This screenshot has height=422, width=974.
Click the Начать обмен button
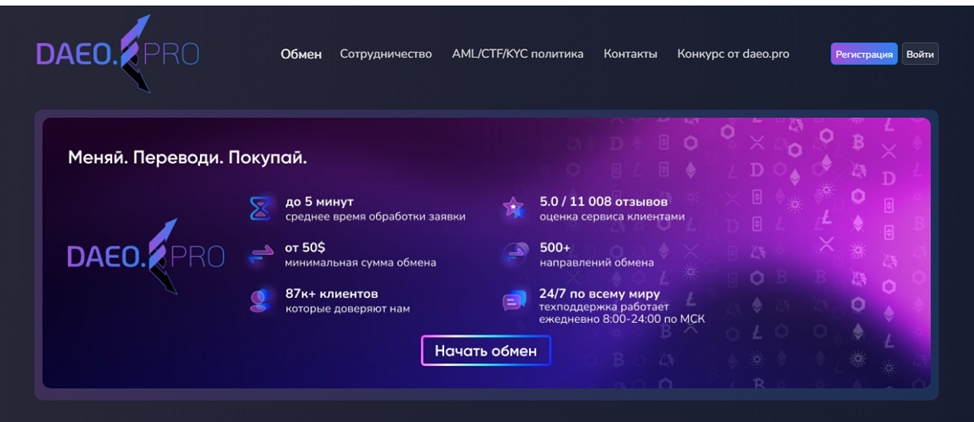(x=486, y=351)
